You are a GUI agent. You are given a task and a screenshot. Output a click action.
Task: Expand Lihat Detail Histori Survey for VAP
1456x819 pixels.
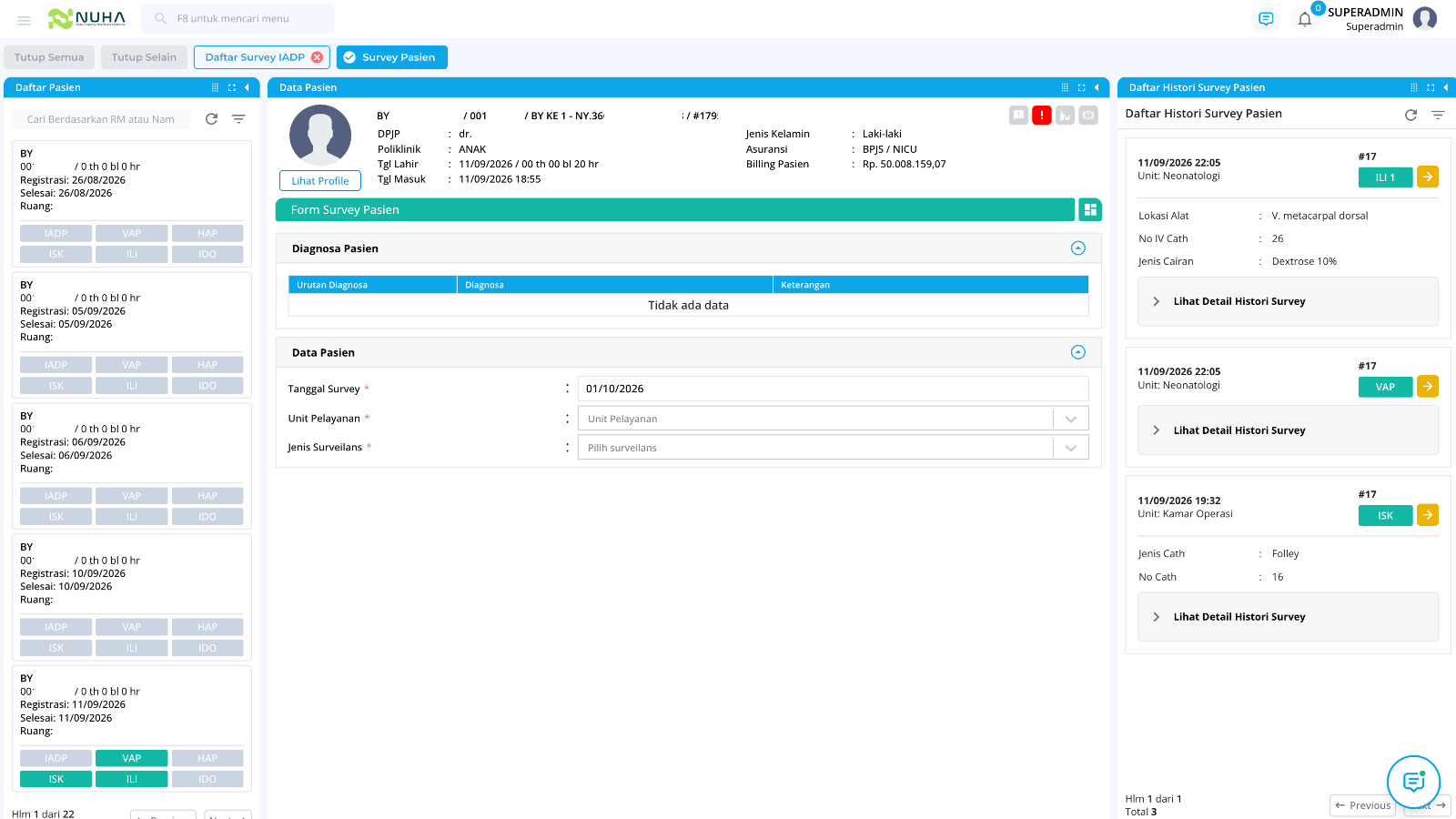pyautogui.click(x=1288, y=430)
